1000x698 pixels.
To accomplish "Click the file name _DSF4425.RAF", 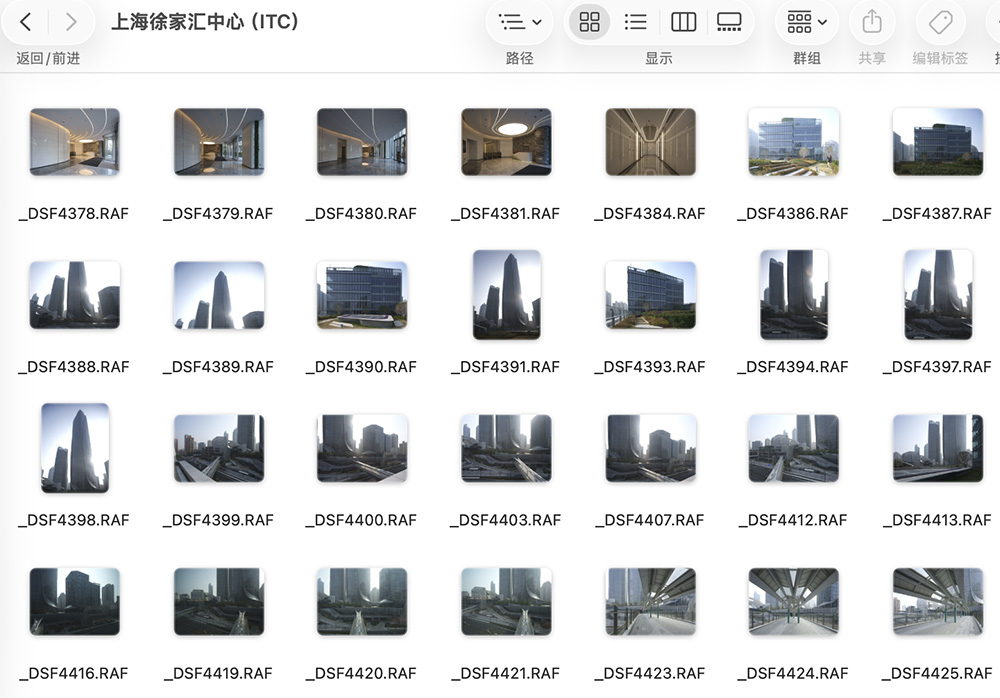I will coord(938,673).
